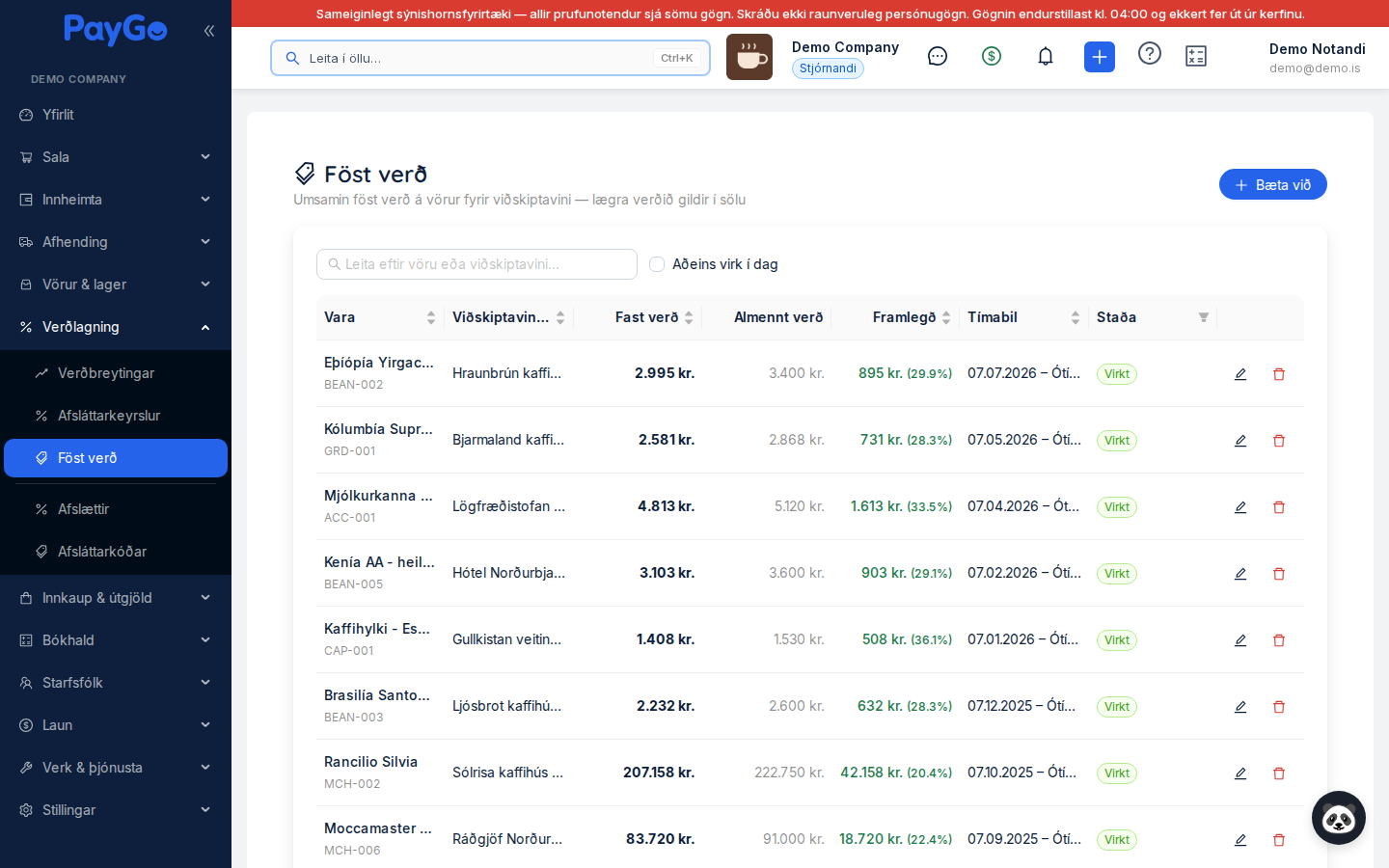Open the calculator icon in header
Viewport: 1389px width, 868px height.
point(1196,57)
